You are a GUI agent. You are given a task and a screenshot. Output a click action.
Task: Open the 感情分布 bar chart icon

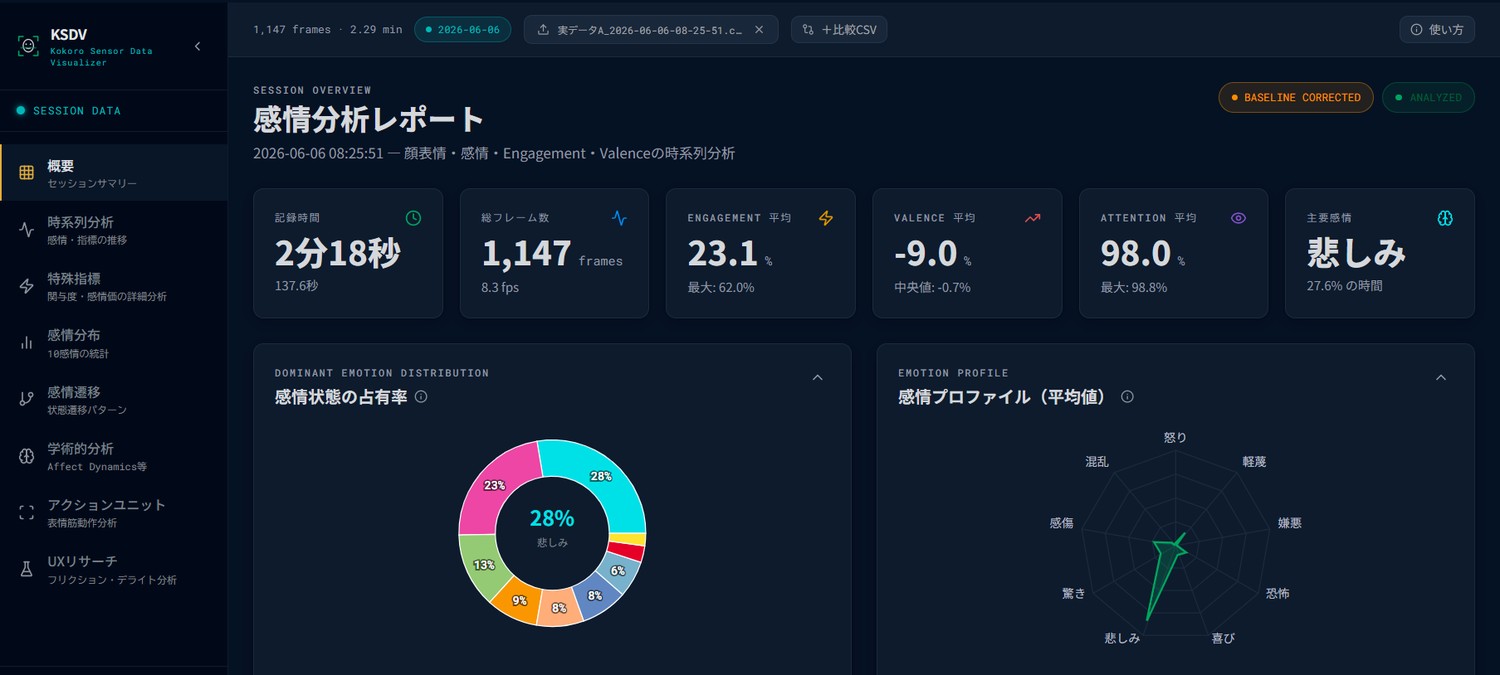click(x=27, y=343)
